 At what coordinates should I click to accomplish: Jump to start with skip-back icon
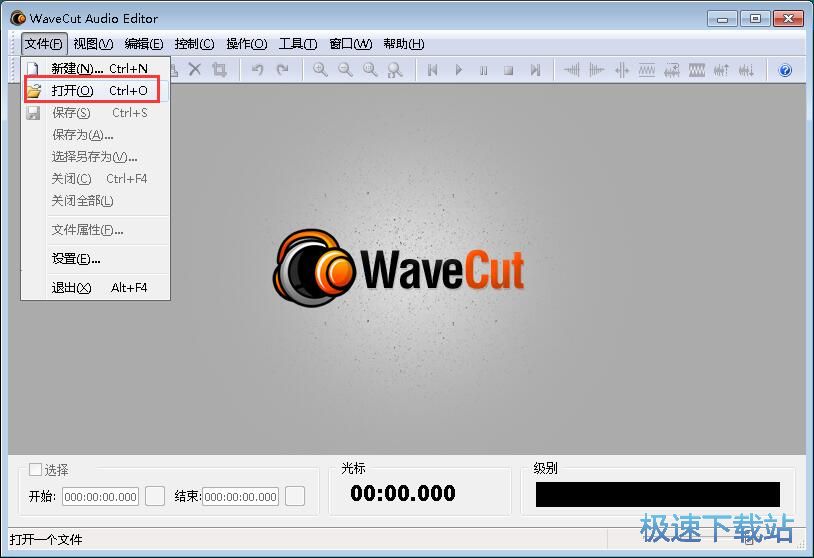pos(432,70)
